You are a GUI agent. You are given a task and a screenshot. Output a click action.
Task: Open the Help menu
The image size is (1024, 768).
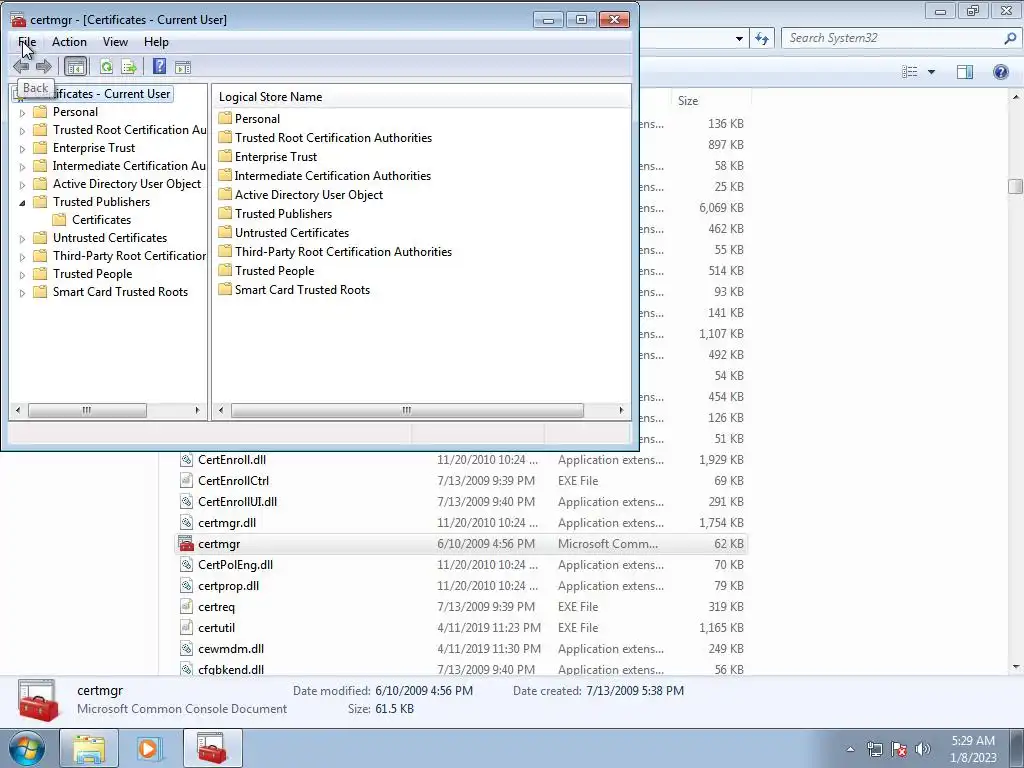(x=156, y=42)
